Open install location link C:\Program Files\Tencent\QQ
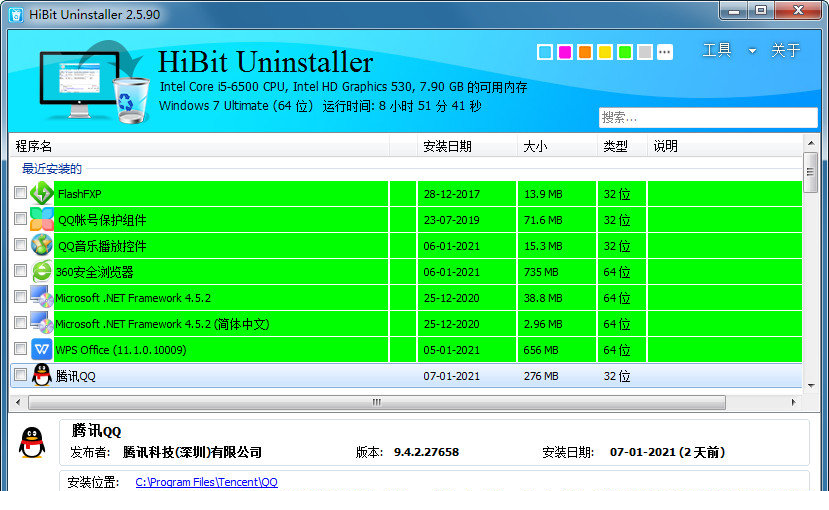 [206, 482]
